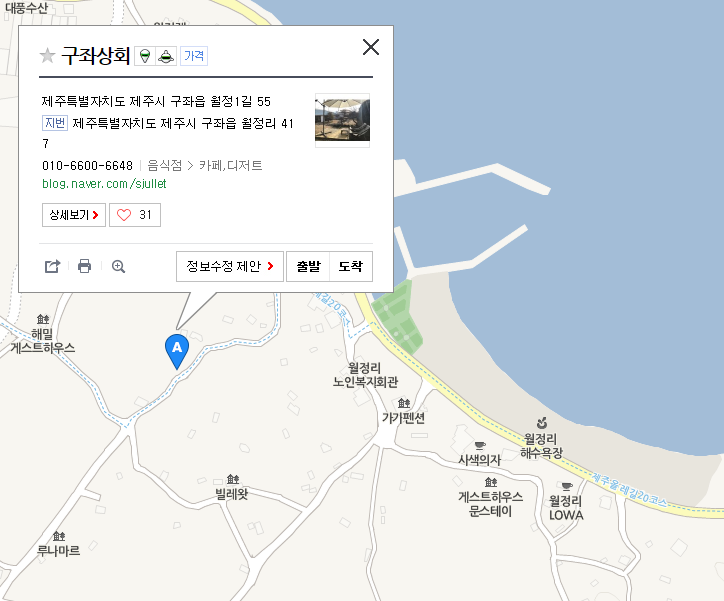
Task: Click the 사색의자 cafe icon on map
Action: coord(480,445)
